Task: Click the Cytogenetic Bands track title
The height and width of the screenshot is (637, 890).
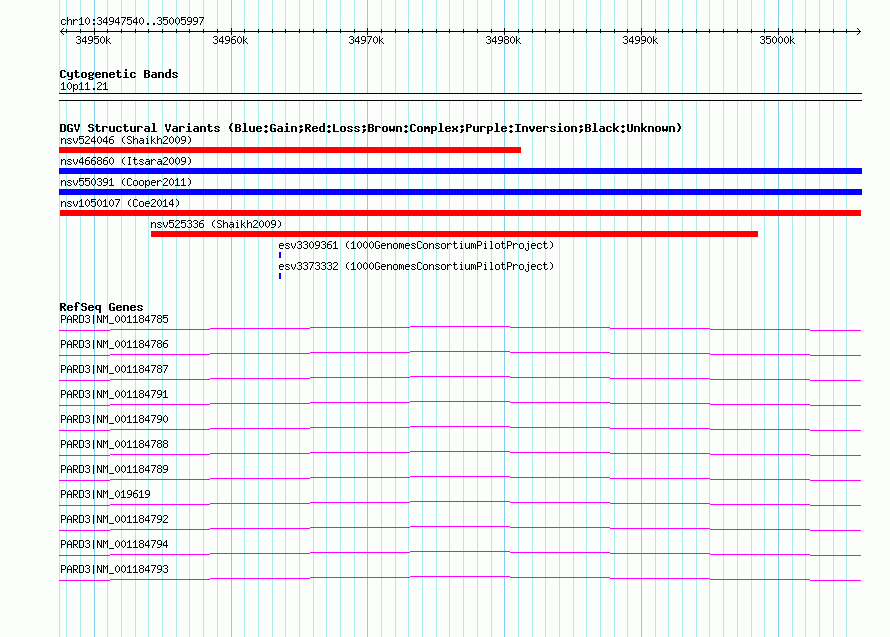Action: click(x=119, y=74)
